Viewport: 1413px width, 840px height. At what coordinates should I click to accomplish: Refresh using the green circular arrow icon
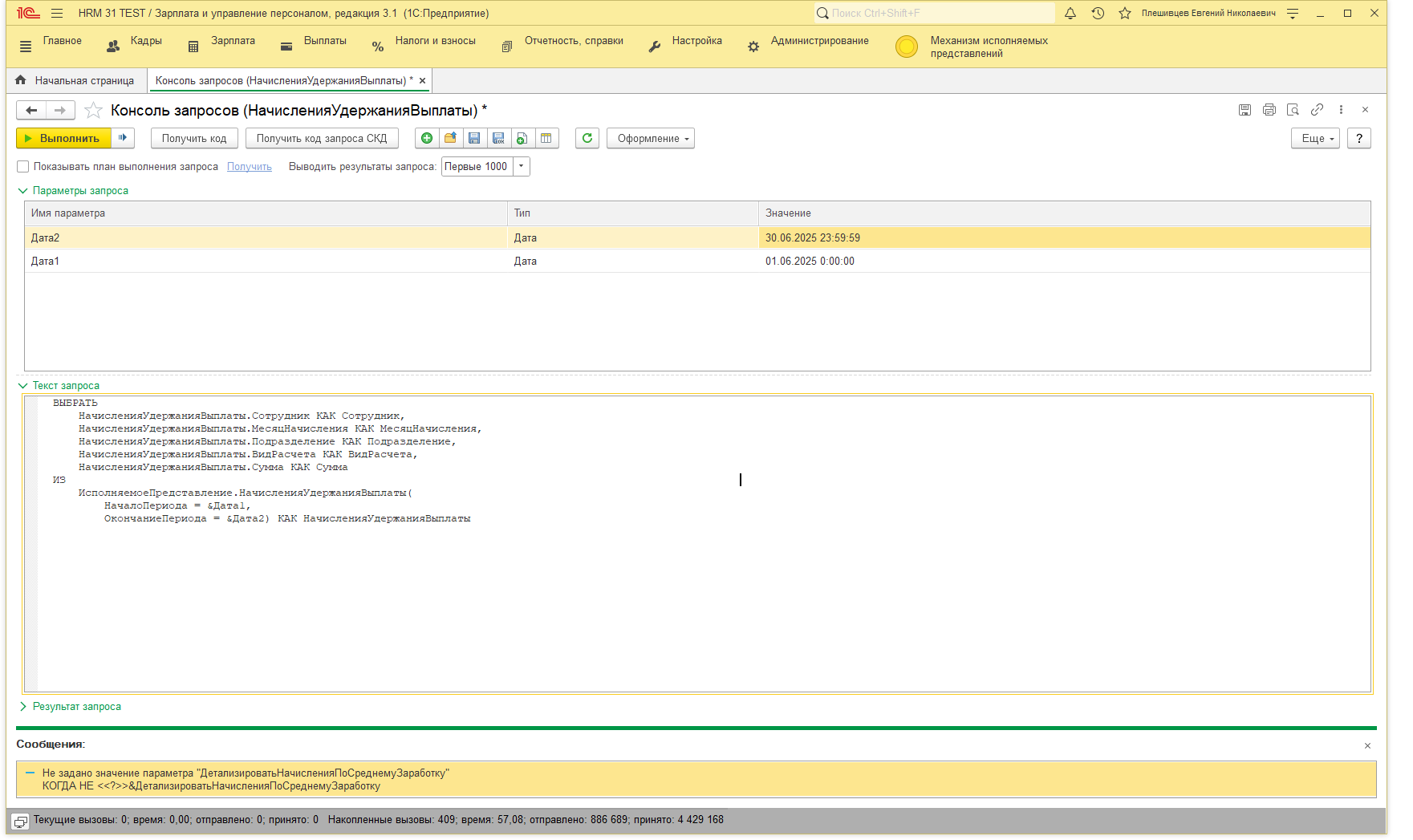coord(587,138)
